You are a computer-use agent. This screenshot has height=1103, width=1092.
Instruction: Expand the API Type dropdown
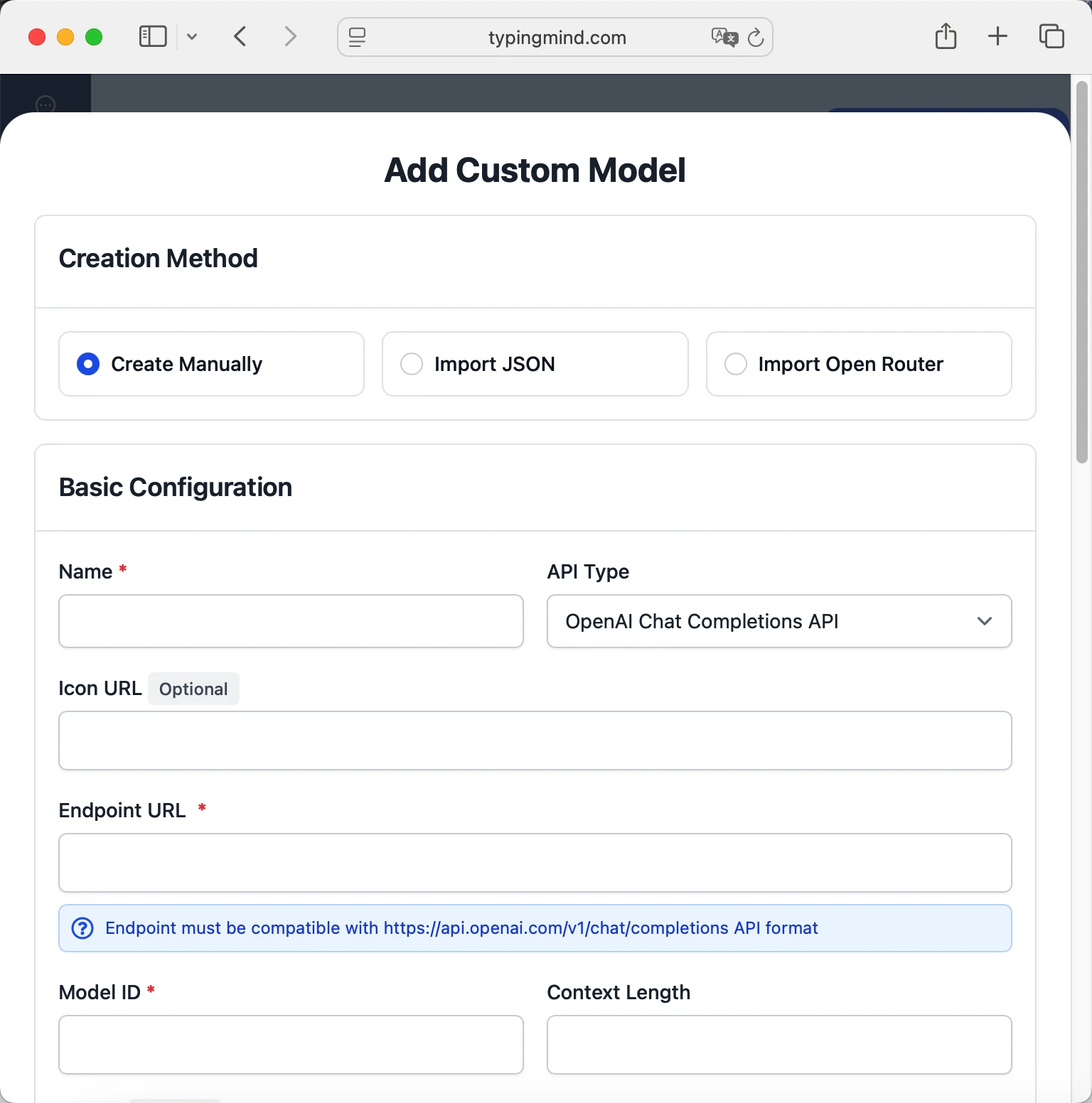pos(778,621)
